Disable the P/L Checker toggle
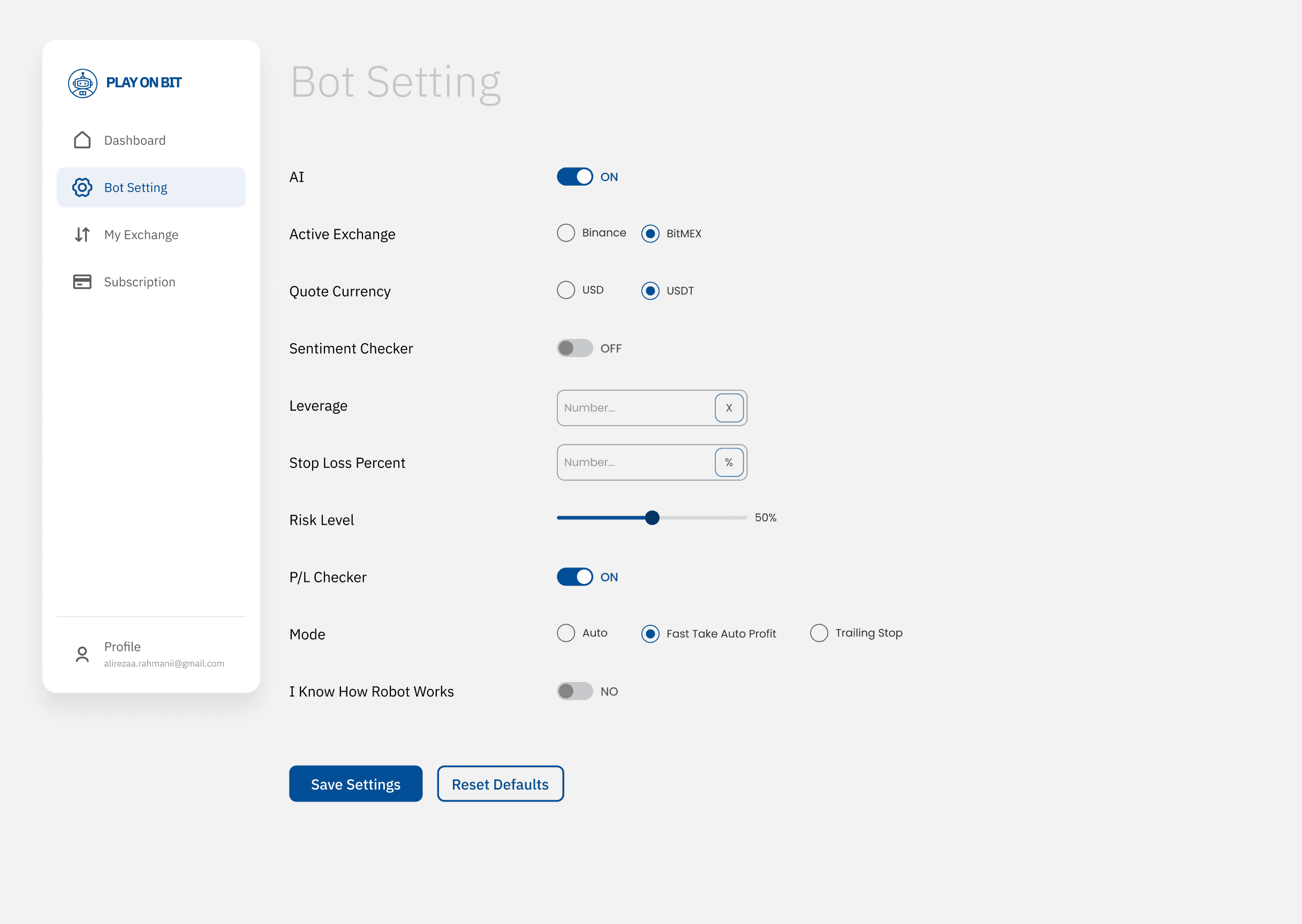 click(x=575, y=577)
